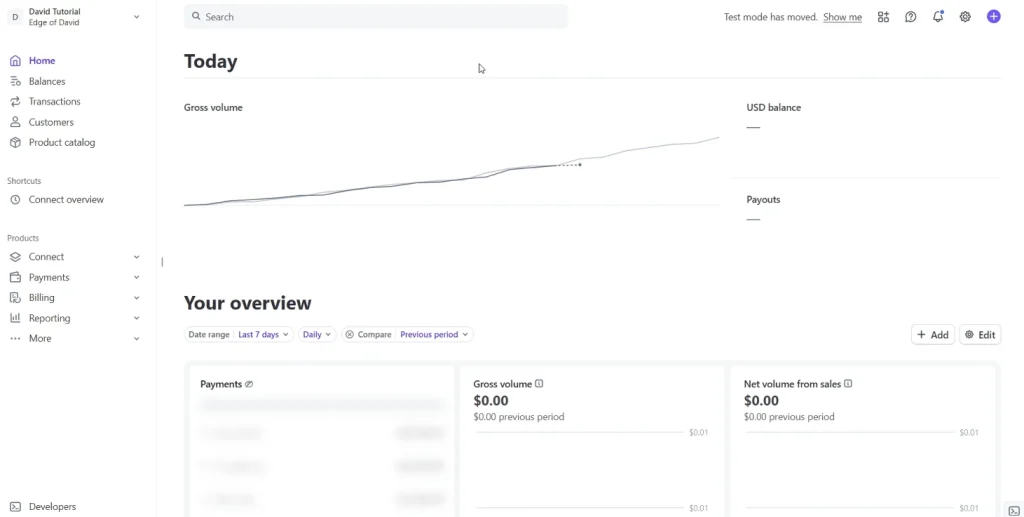Click the info icon beside Gross volume

(x=540, y=384)
